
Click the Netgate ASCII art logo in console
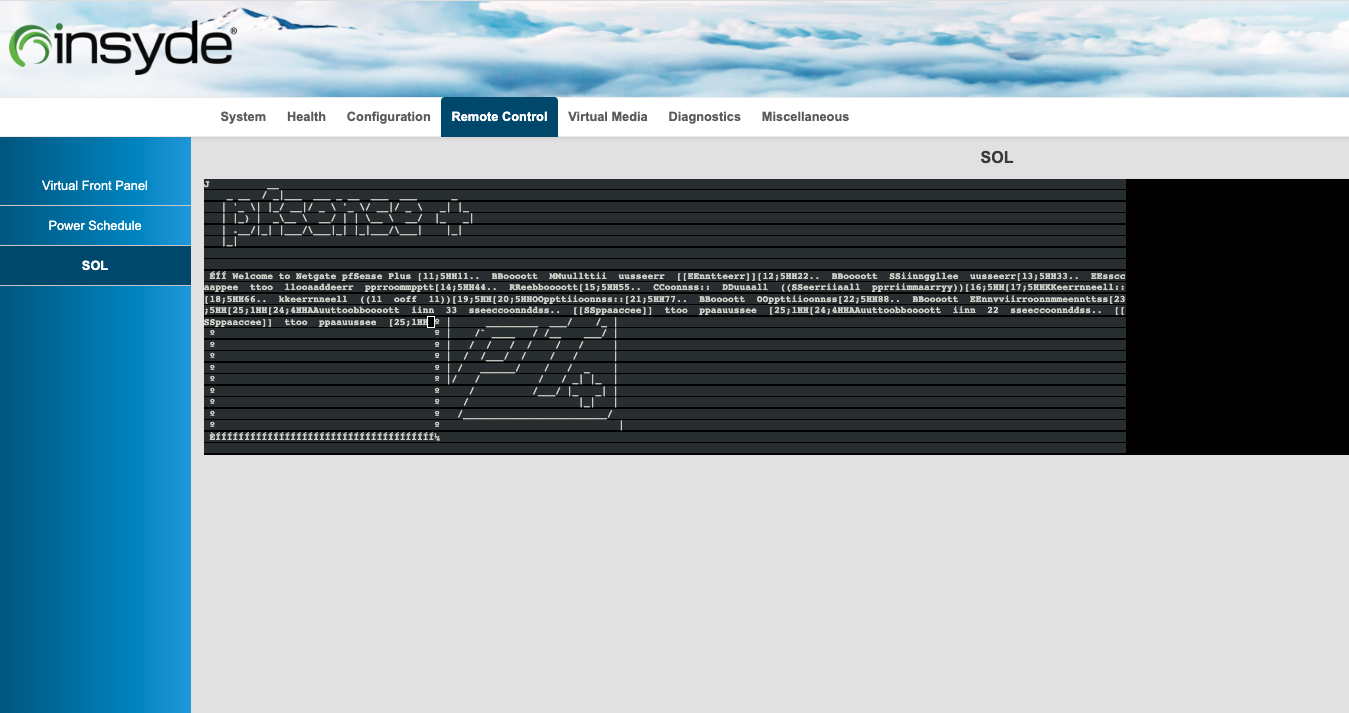pos(535,370)
